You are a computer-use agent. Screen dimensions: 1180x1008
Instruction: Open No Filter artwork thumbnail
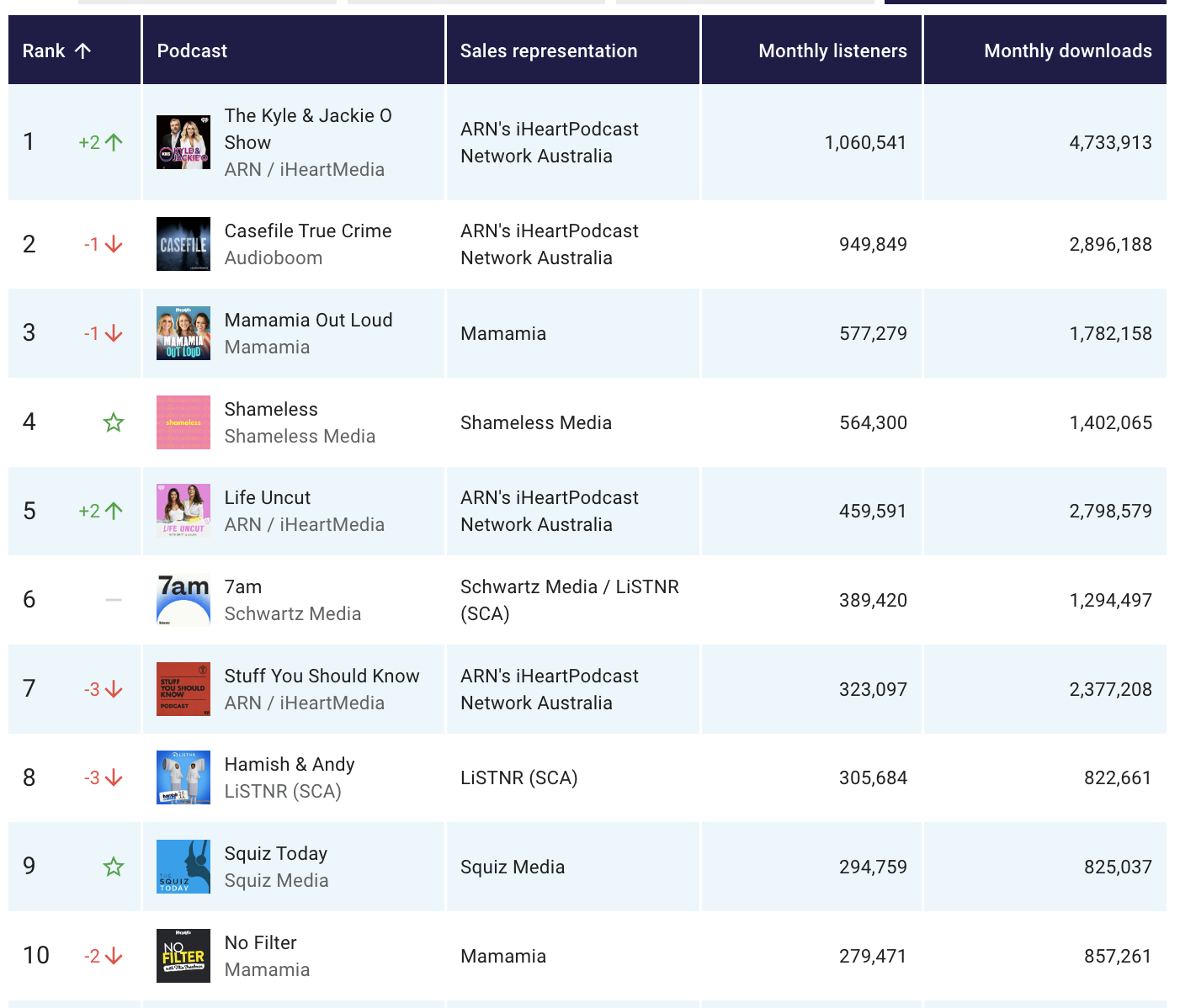[x=183, y=956]
